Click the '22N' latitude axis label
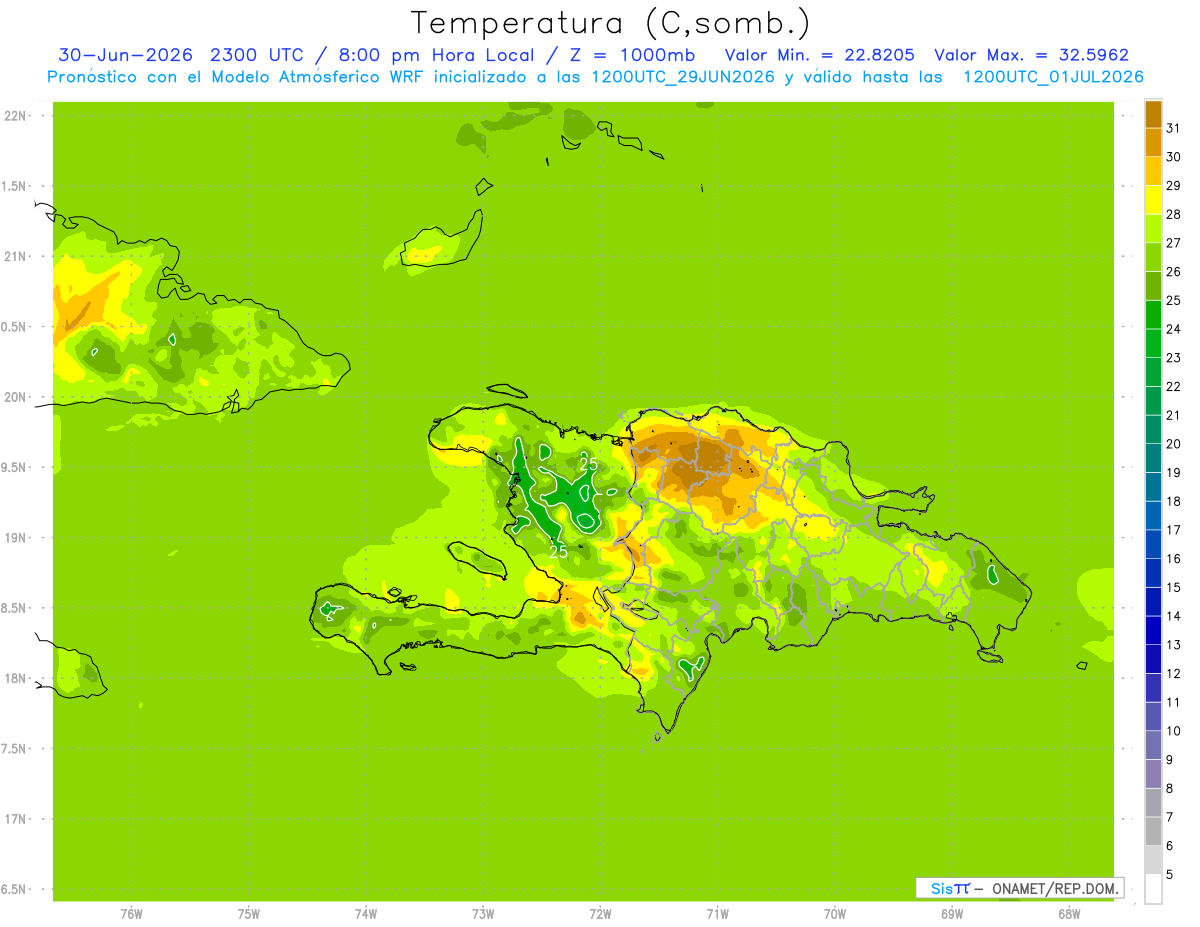1200x927 pixels. point(14,116)
